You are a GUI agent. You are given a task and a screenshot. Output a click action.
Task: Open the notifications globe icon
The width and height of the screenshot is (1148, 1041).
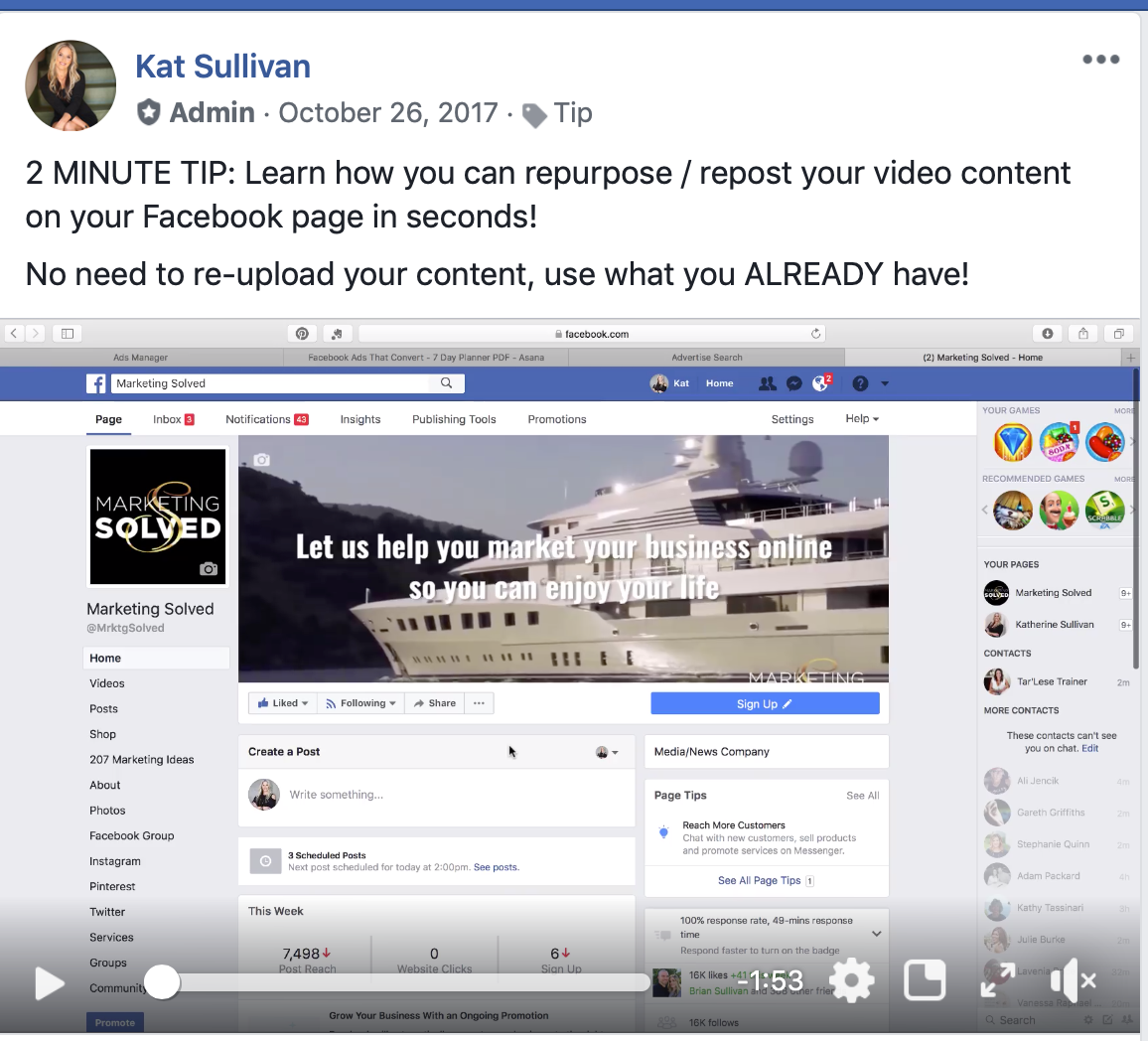pyautogui.click(x=820, y=382)
